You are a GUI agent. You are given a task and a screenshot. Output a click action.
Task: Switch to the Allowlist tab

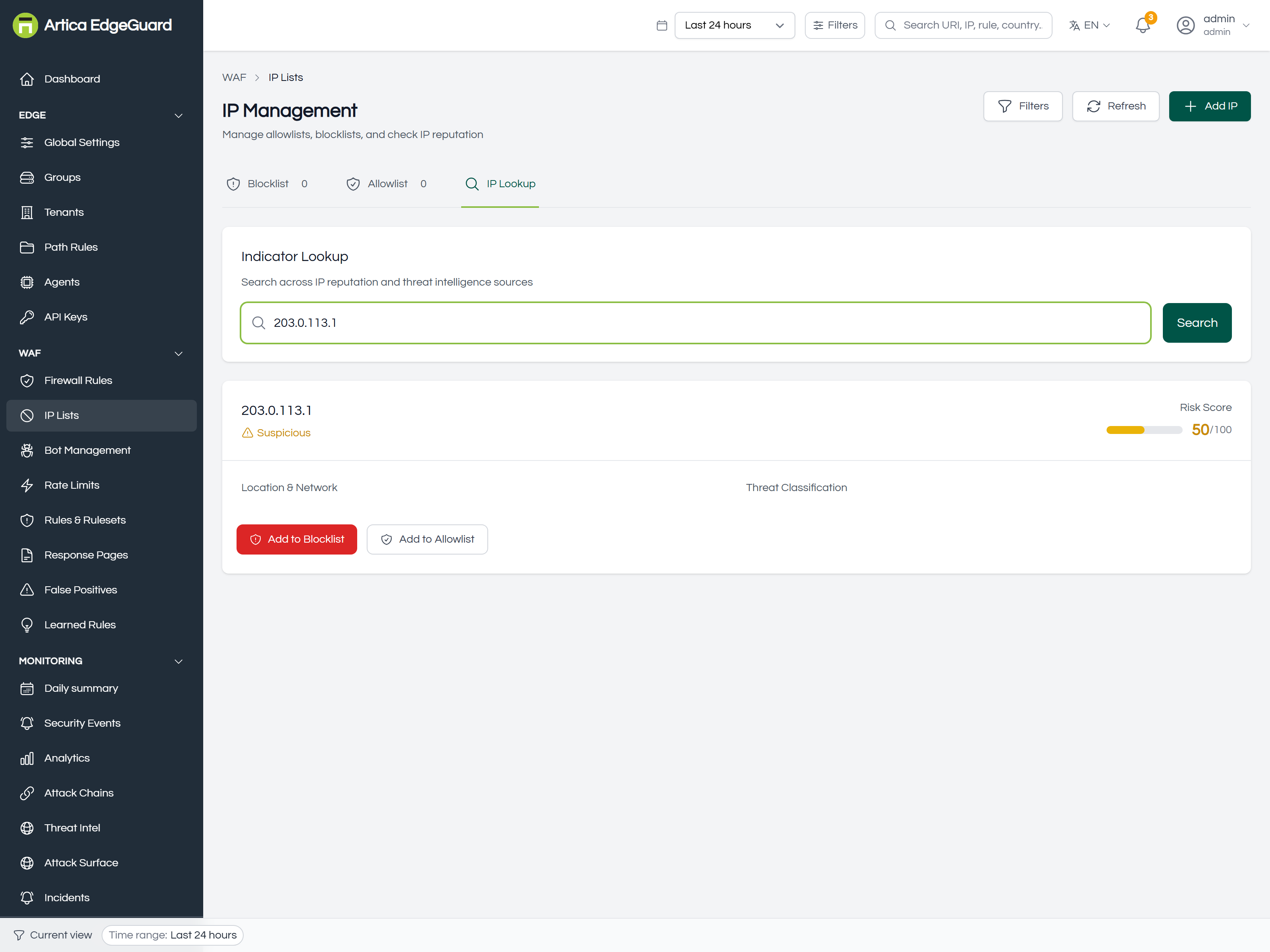tap(387, 184)
